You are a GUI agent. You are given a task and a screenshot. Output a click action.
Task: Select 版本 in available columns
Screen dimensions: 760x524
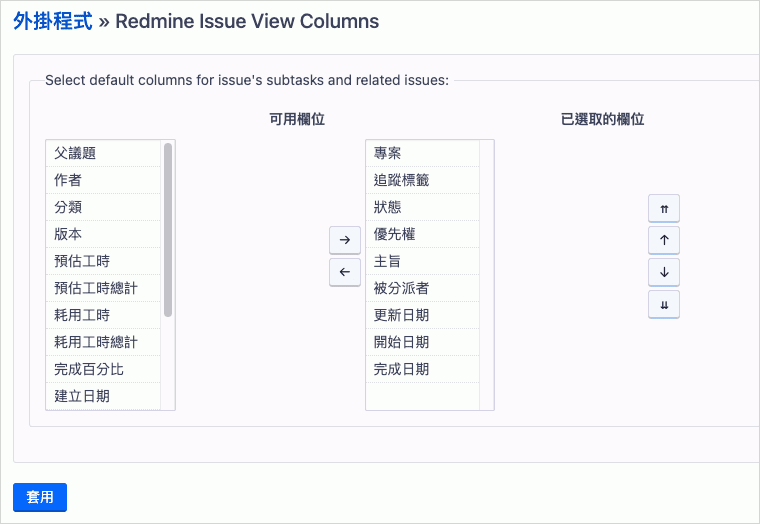(103, 234)
